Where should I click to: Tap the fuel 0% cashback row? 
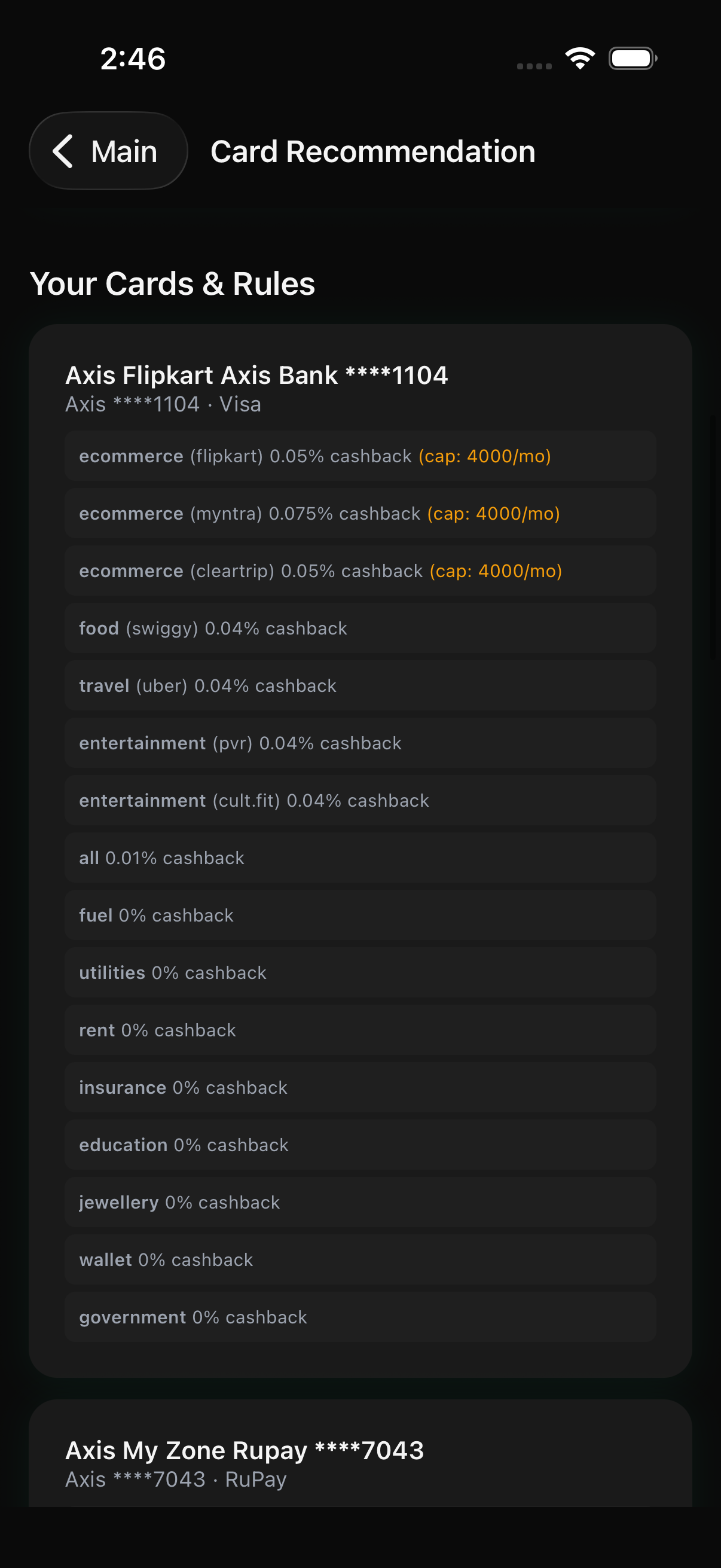(359, 915)
